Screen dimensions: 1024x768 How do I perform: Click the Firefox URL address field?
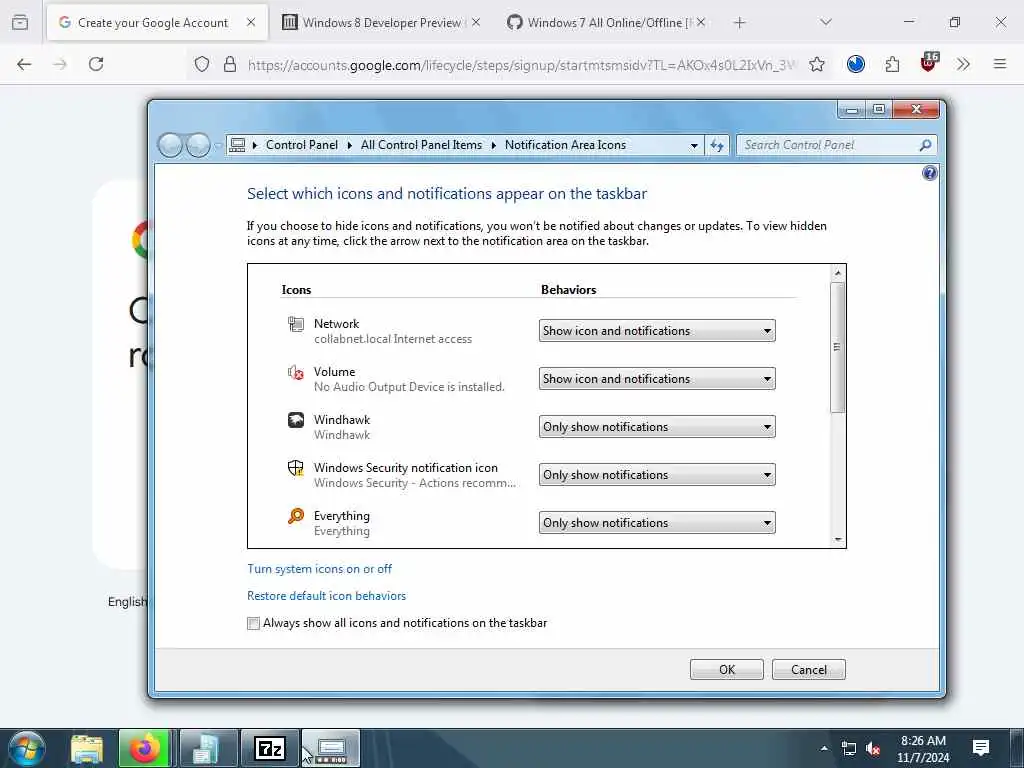521,64
